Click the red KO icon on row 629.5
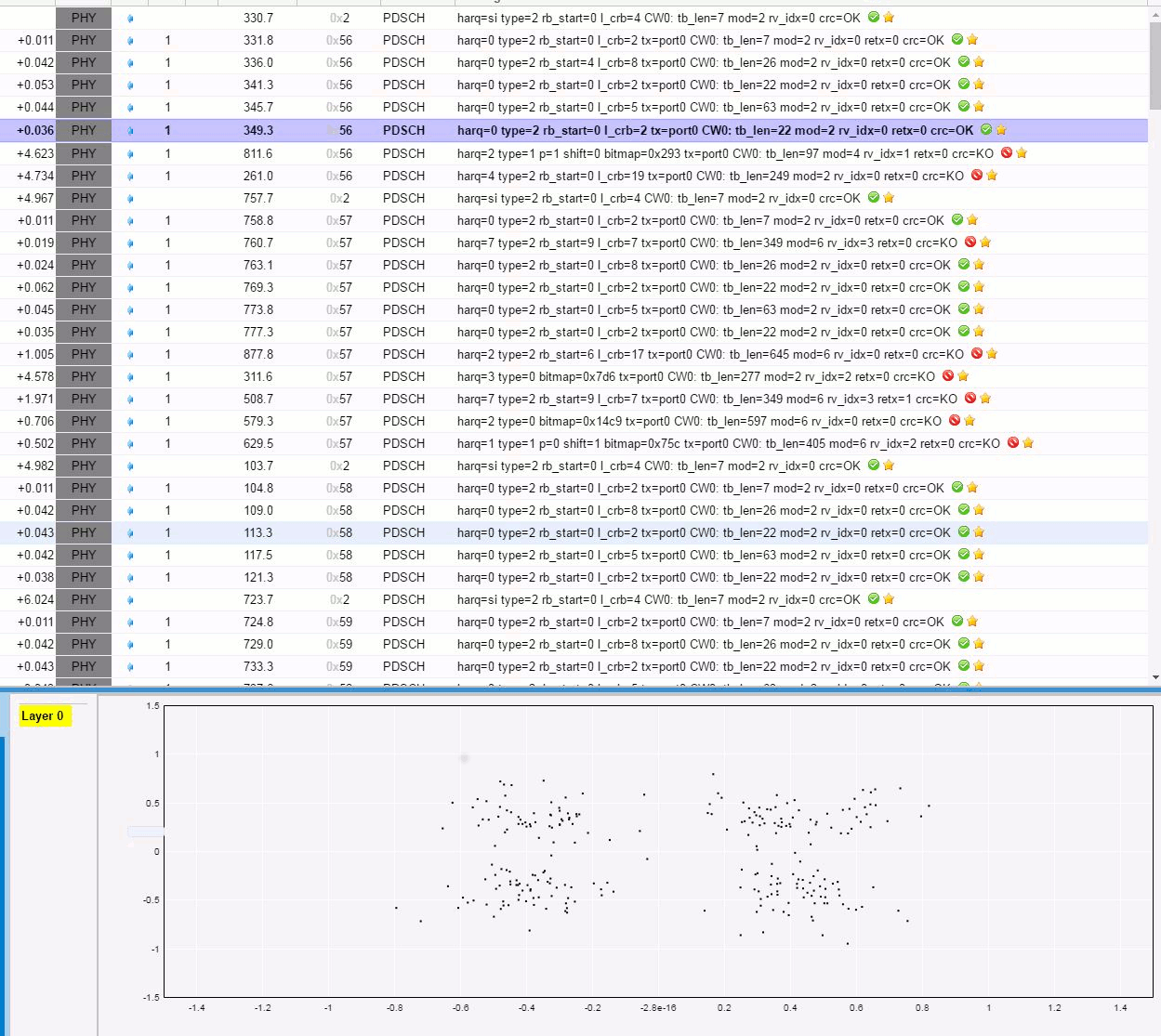1161x1036 pixels. [1013, 443]
